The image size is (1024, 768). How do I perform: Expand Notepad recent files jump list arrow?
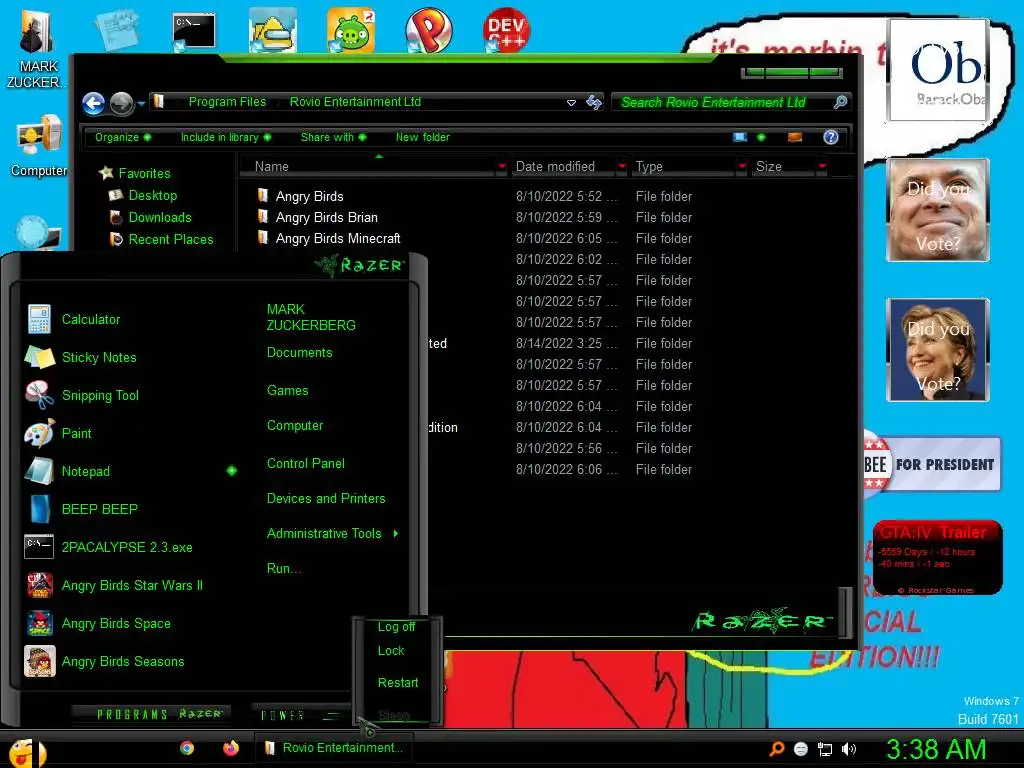tap(232, 471)
